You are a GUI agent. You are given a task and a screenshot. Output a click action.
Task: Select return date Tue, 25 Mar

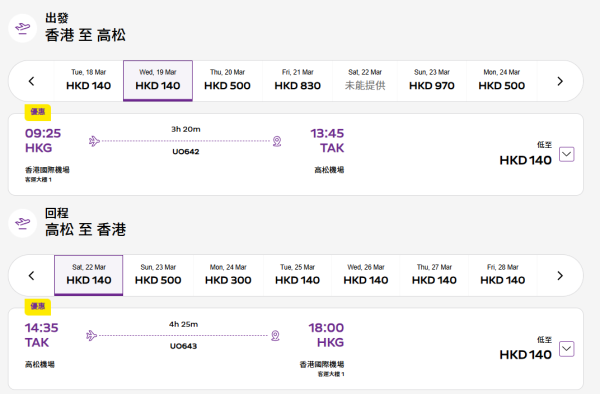pos(297,275)
